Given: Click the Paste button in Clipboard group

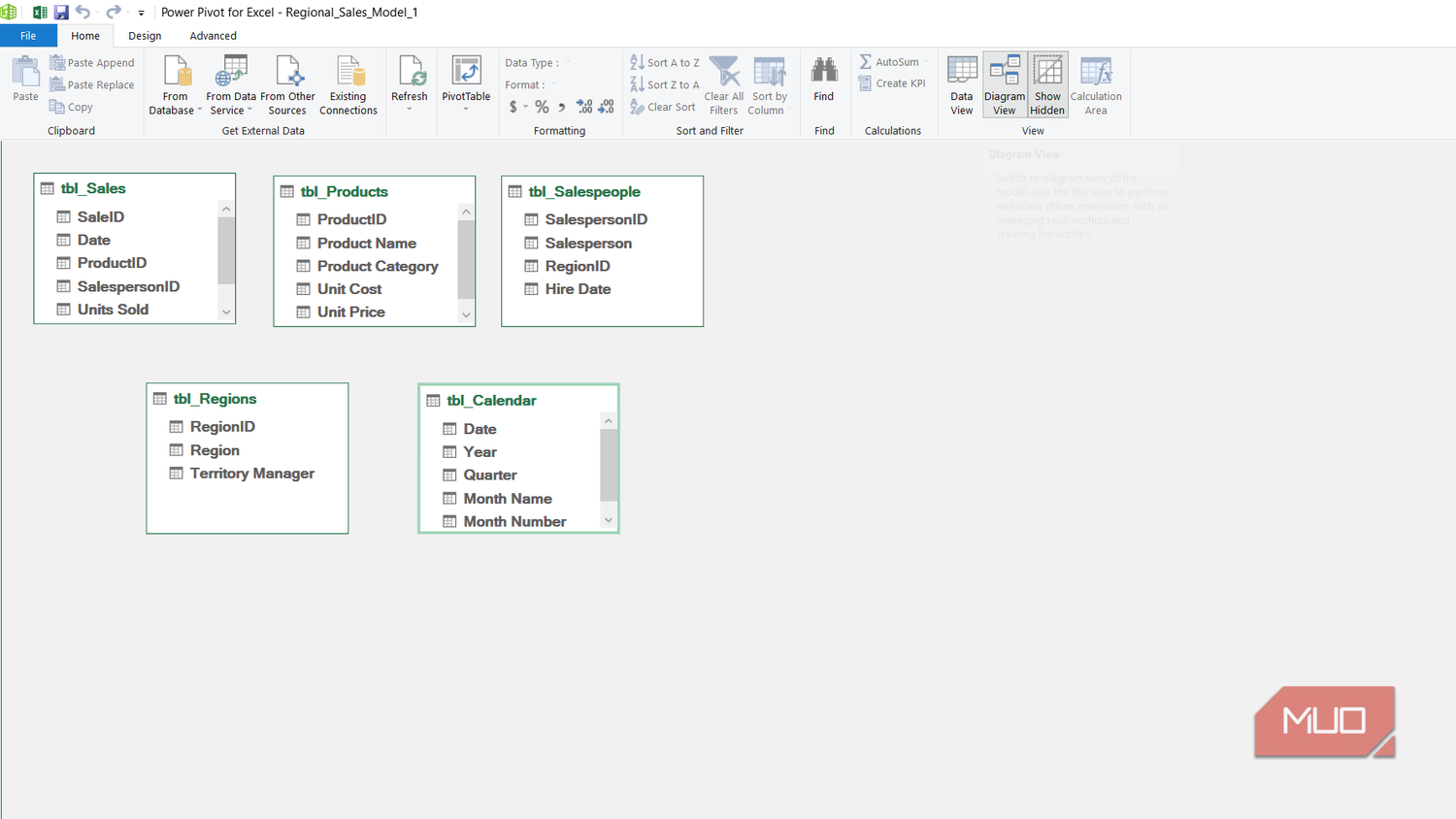Looking at the screenshot, I should pyautogui.click(x=25, y=80).
